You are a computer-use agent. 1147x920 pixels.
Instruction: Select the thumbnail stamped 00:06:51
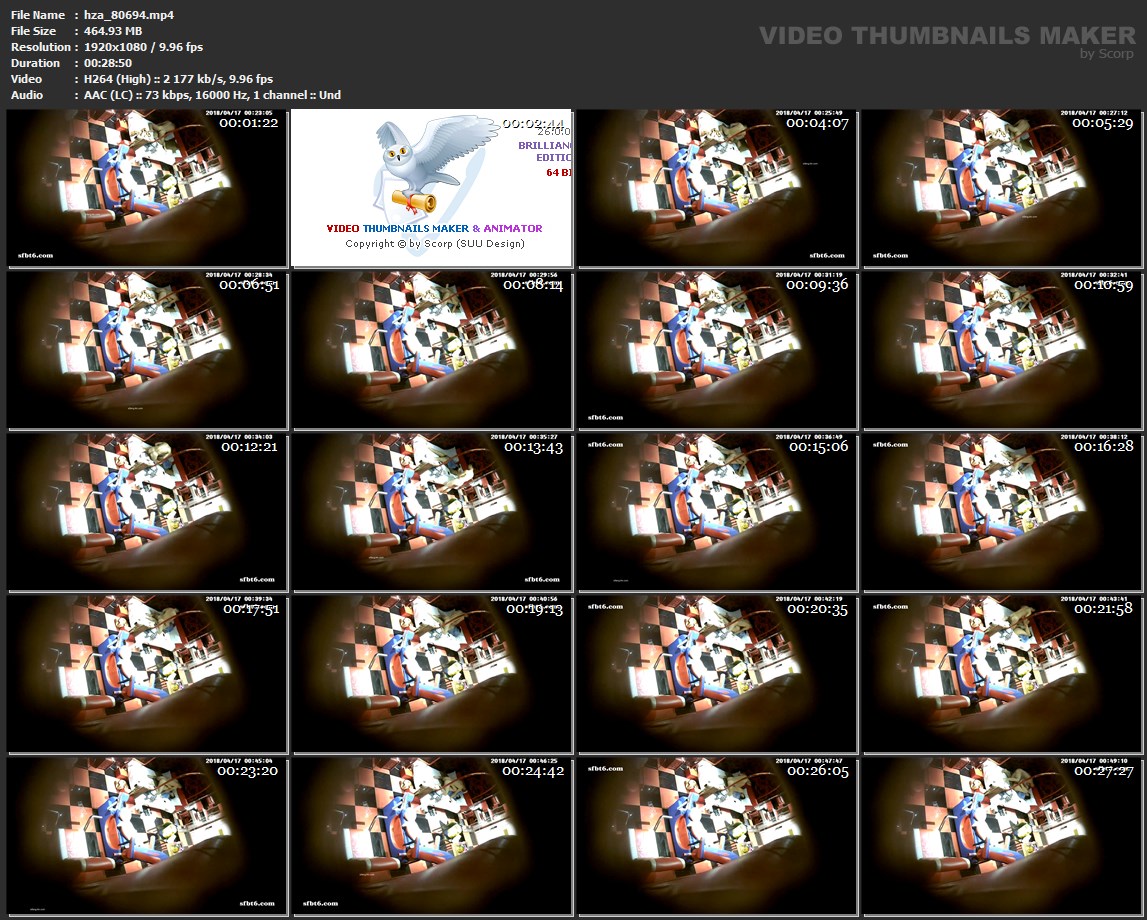click(146, 350)
